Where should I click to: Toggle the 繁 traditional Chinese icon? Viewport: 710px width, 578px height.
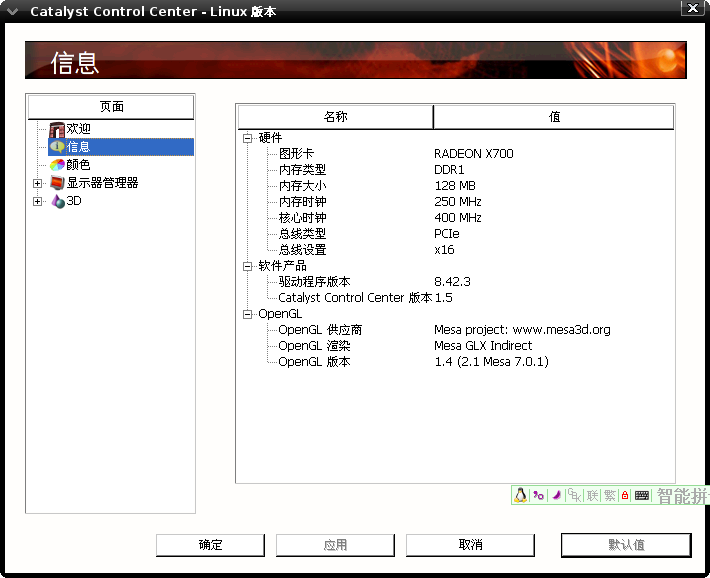(610, 496)
